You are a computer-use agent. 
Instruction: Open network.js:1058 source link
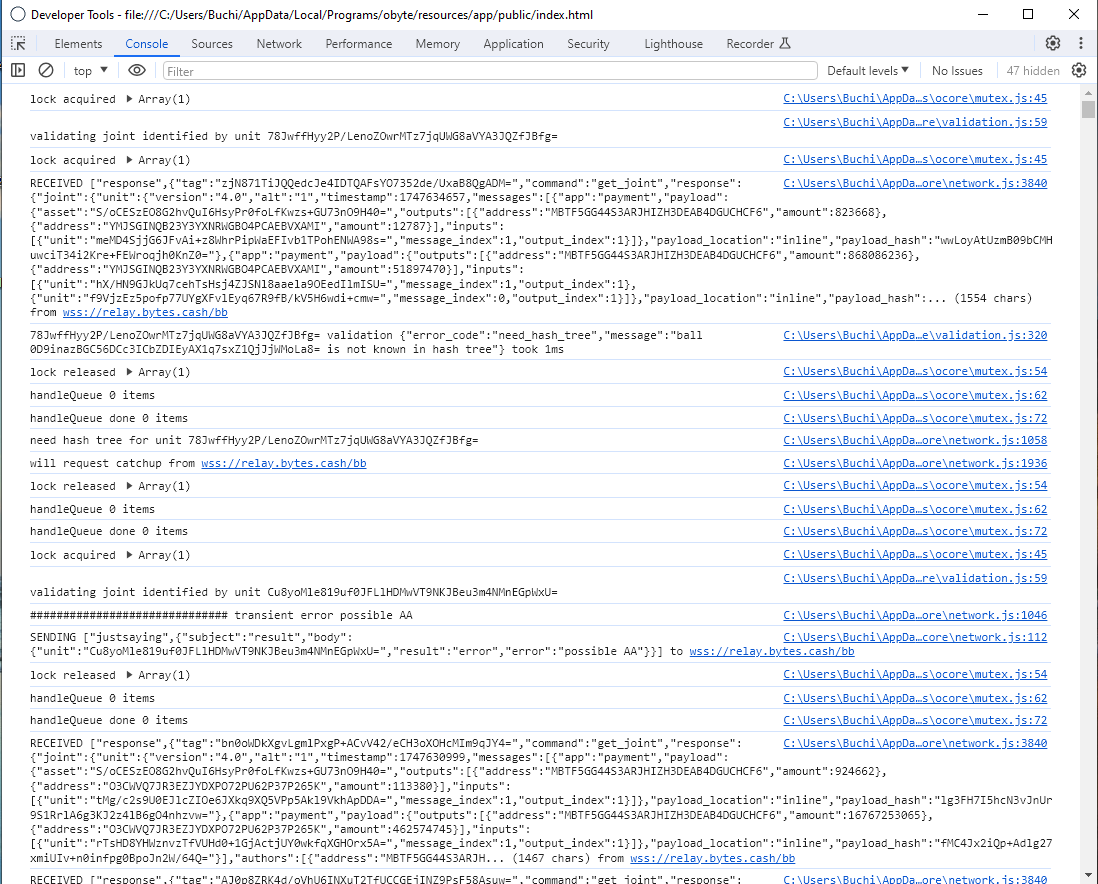(915, 440)
